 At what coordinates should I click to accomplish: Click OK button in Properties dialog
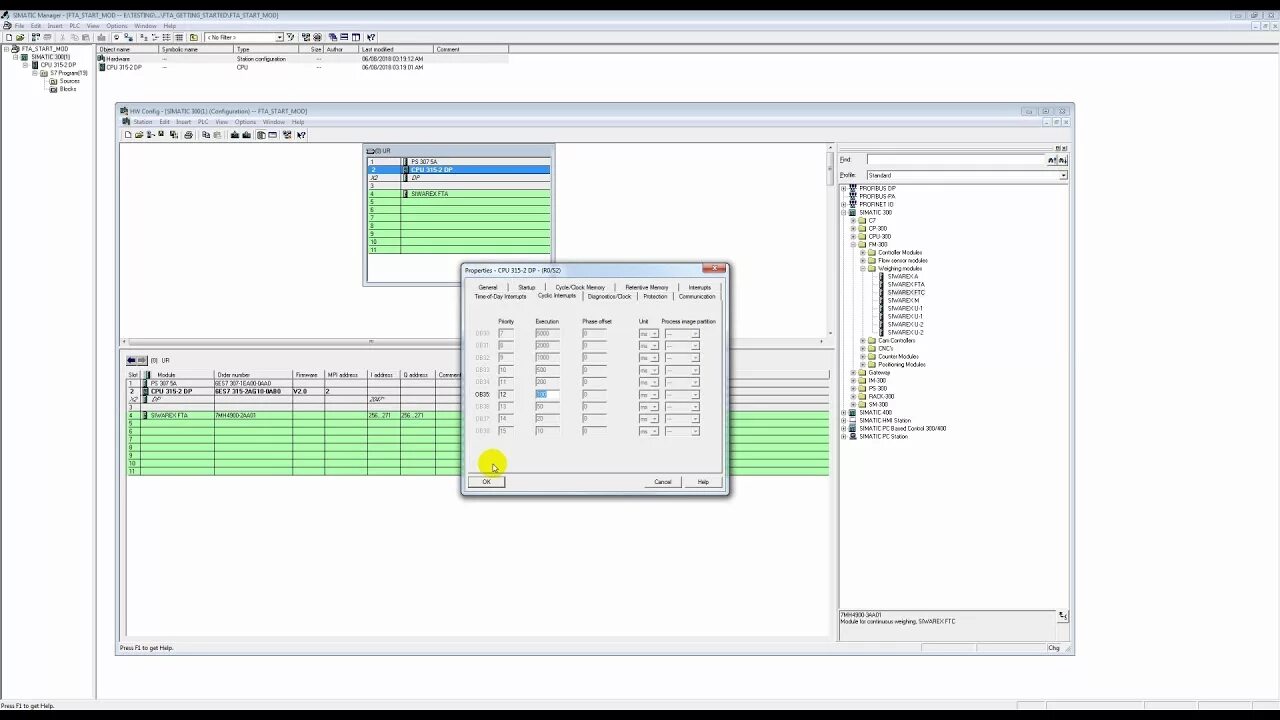pyautogui.click(x=487, y=482)
